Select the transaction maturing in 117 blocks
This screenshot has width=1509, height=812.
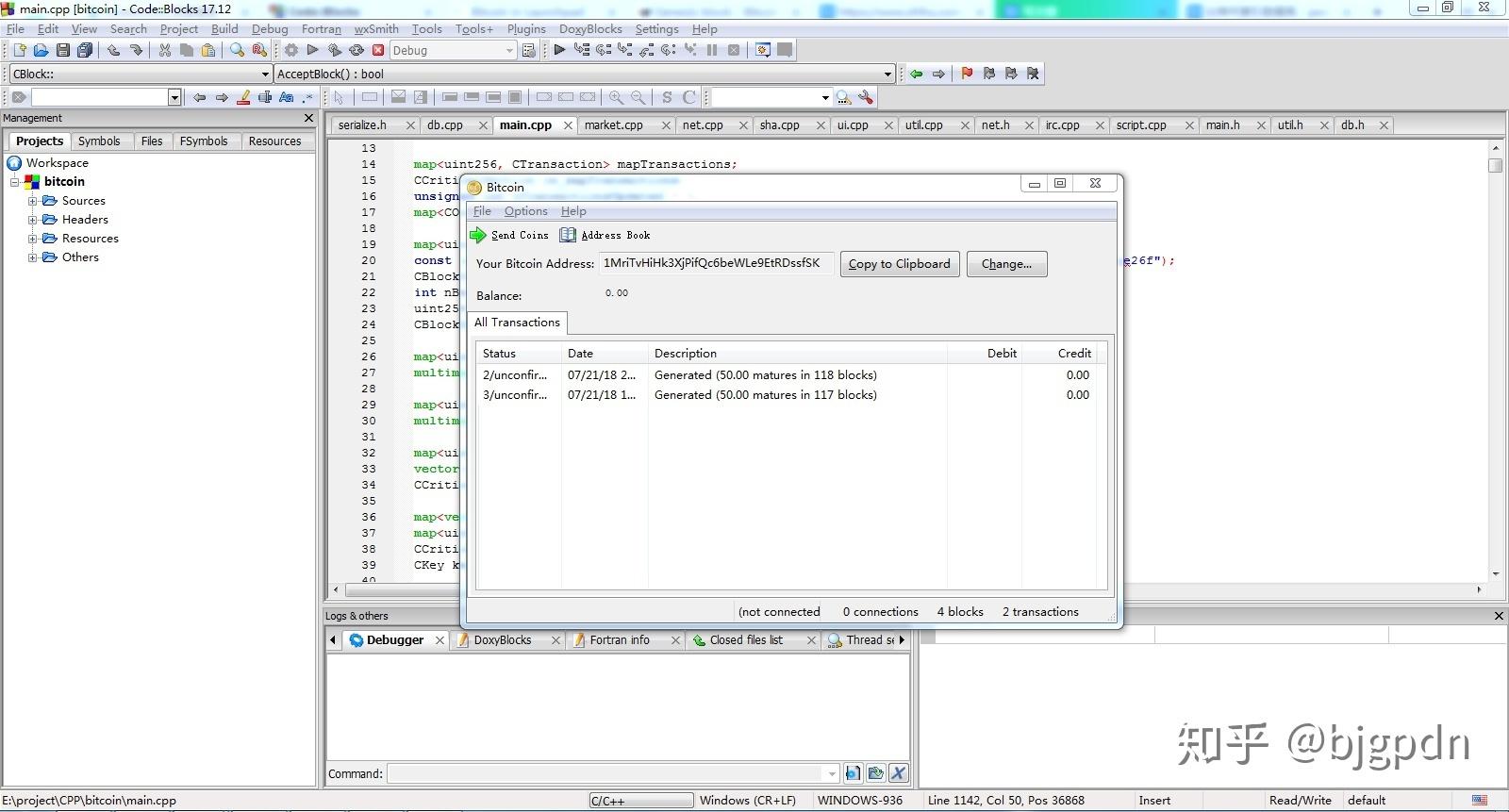click(787, 395)
